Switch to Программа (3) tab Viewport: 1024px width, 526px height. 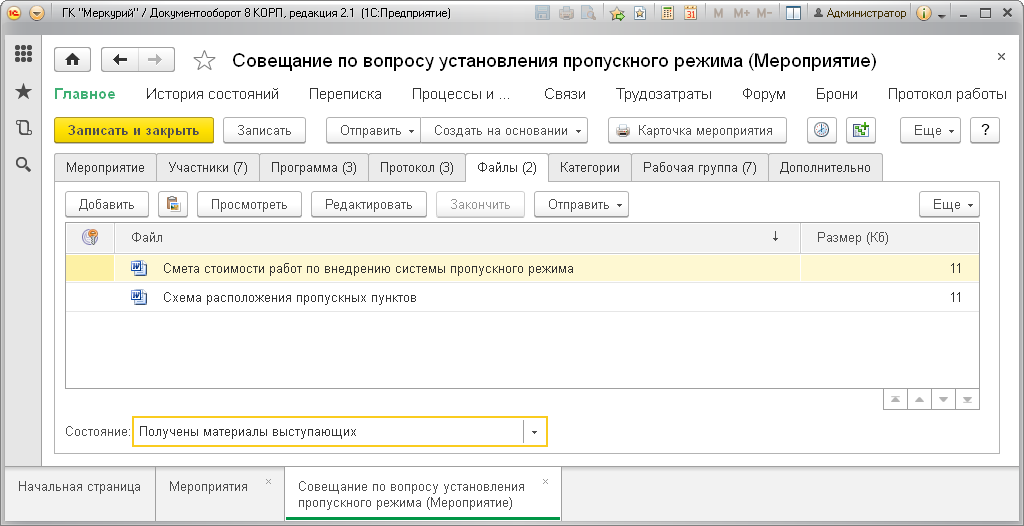point(314,167)
